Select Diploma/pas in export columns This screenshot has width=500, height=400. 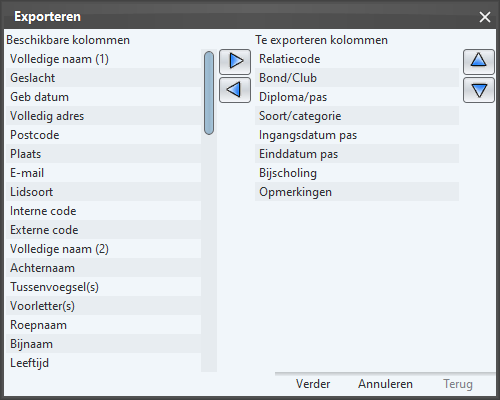tap(357, 97)
